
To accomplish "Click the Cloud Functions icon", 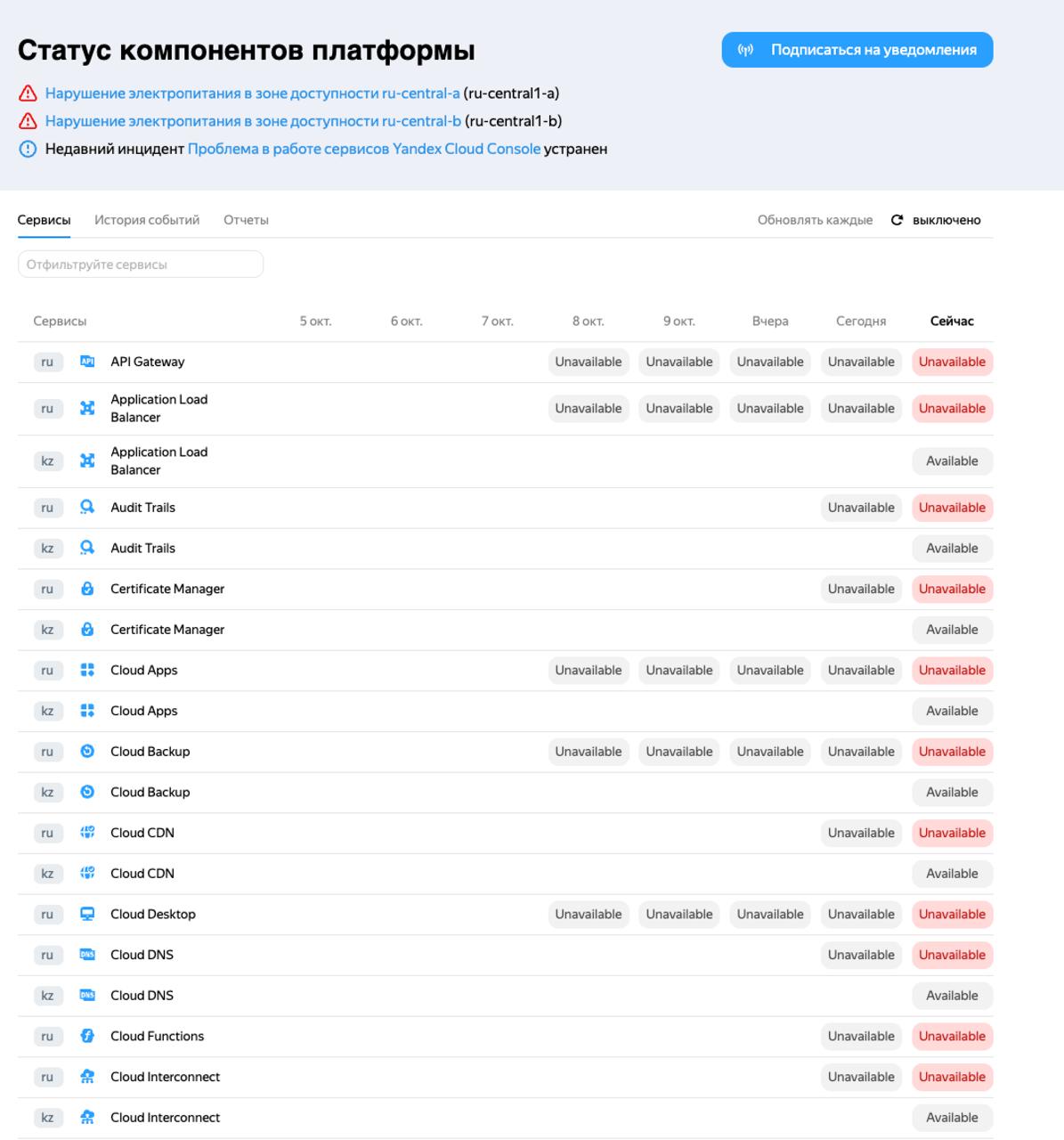I will pos(87,1037).
